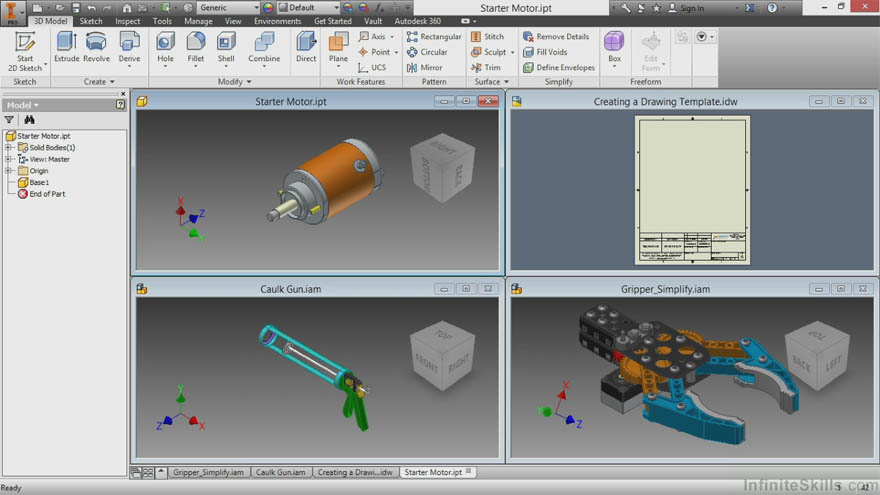Screen dimensions: 880x495
Task: Create a work Axis
Action: click(x=373, y=36)
